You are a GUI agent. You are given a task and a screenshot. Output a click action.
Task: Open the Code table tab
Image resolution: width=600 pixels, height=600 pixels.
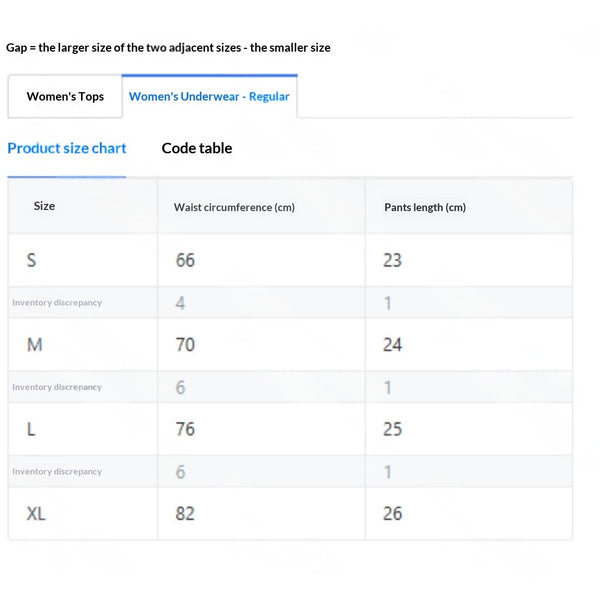[197, 148]
